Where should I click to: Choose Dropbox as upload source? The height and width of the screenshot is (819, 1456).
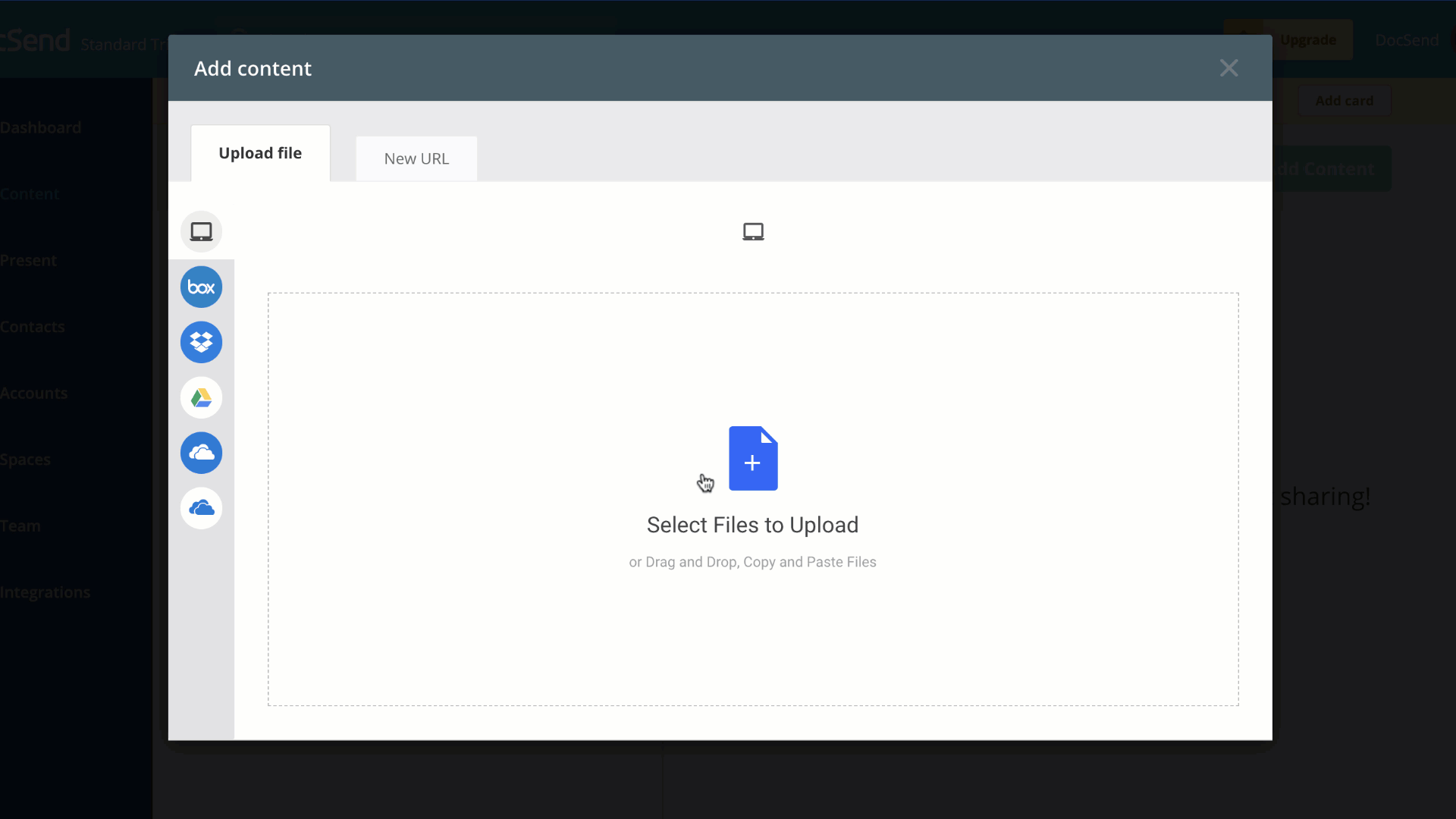(201, 342)
